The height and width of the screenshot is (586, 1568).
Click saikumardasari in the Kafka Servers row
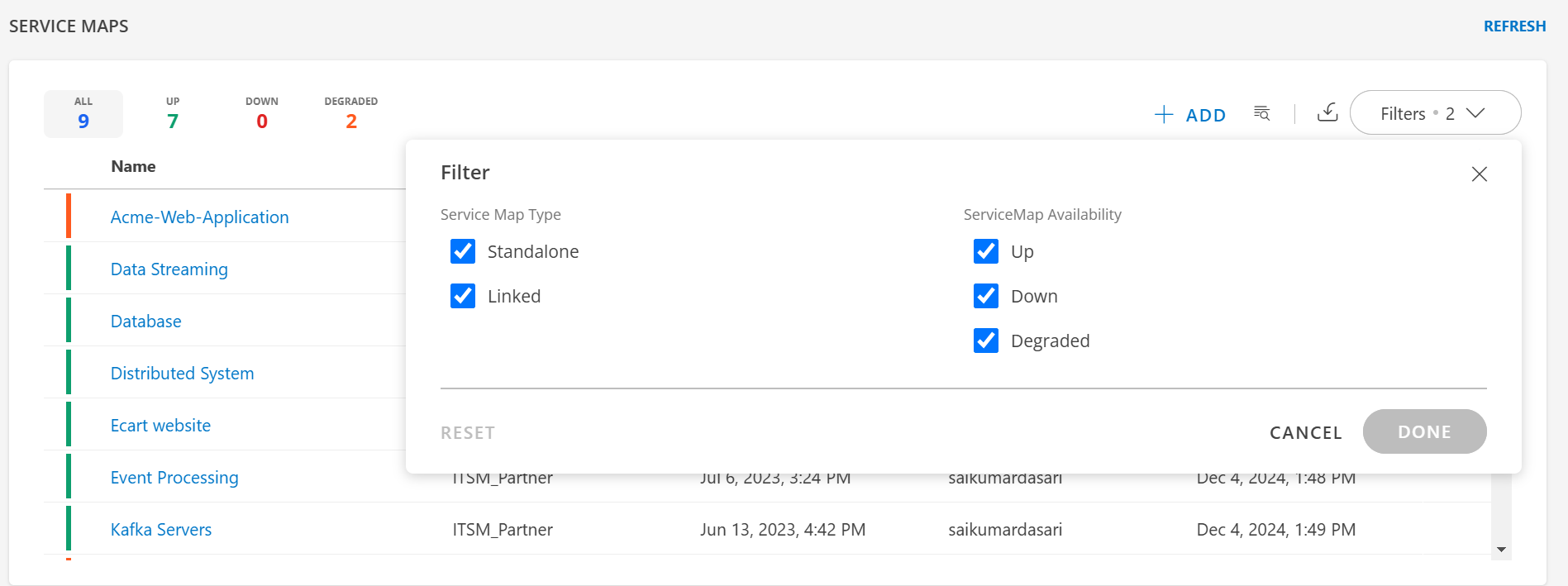pos(1005,530)
